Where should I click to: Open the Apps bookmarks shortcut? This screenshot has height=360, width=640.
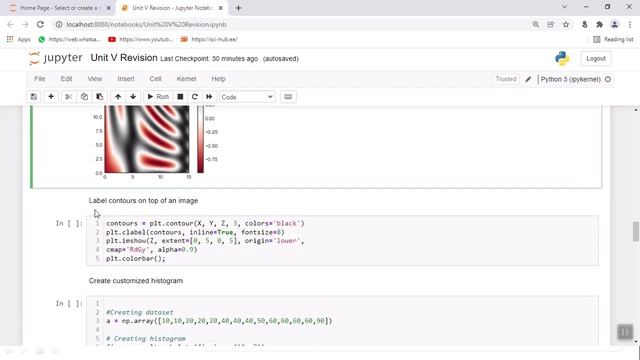pos(18,39)
